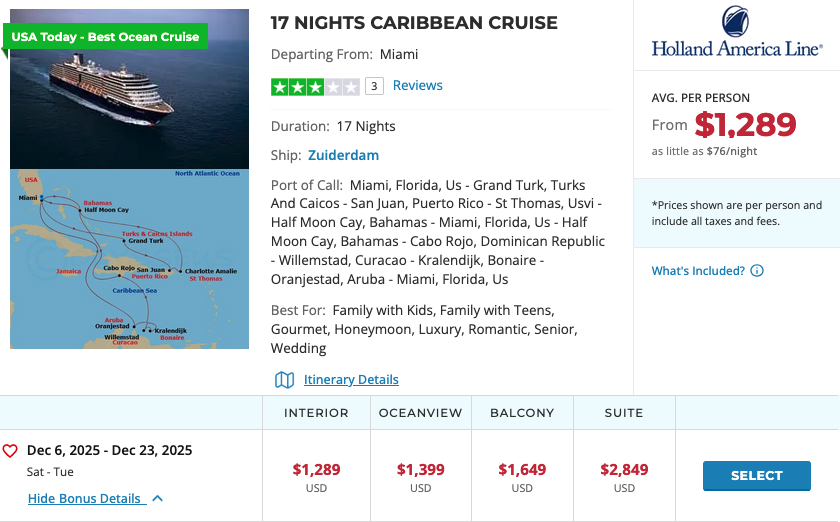
Task: Click the green star rating icons
Action: tap(315, 87)
